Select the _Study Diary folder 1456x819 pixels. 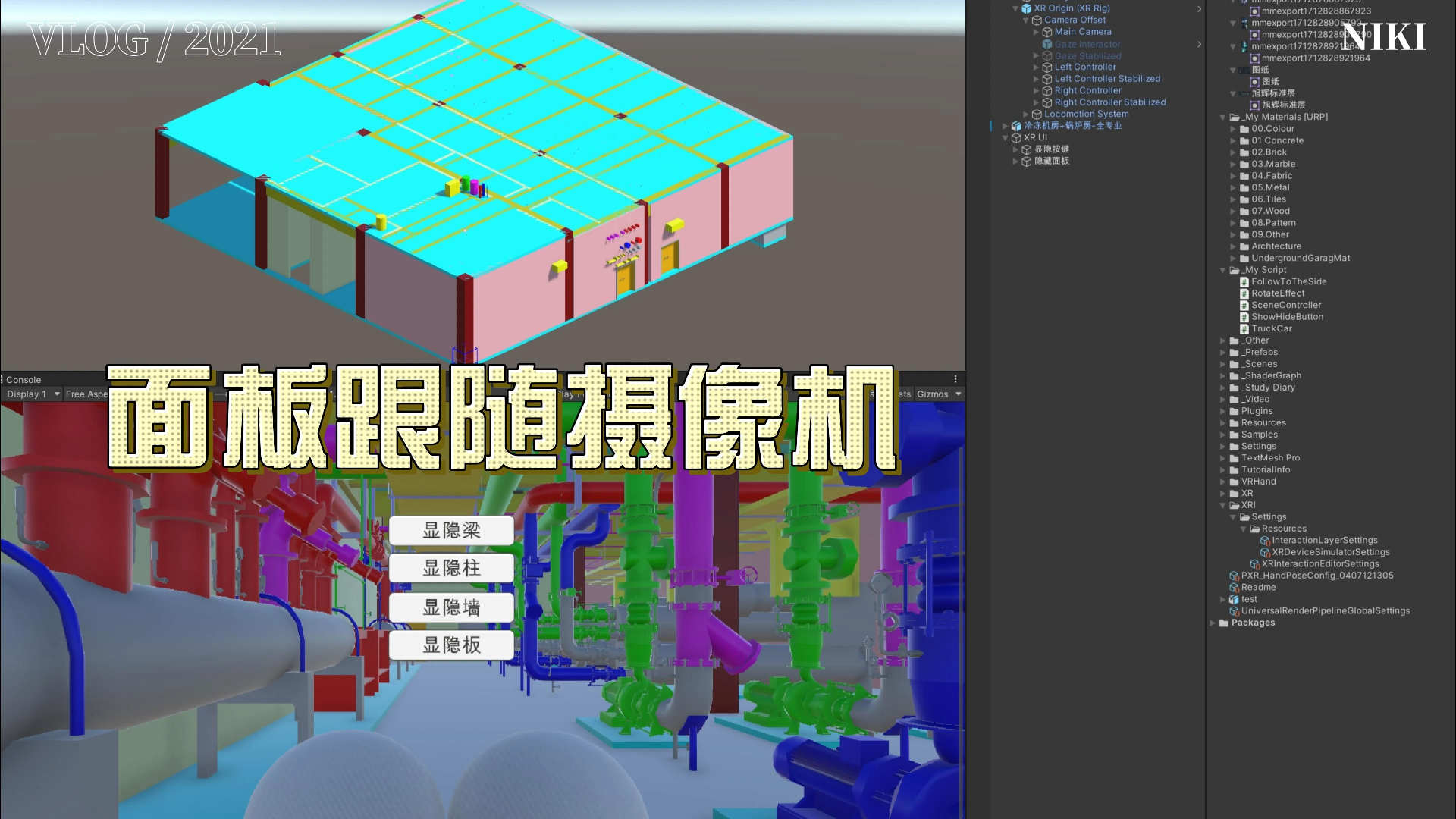pos(1268,388)
